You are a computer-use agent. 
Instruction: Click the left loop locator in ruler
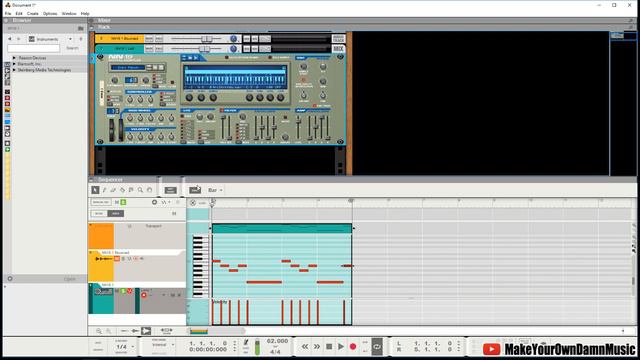point(213,201)
